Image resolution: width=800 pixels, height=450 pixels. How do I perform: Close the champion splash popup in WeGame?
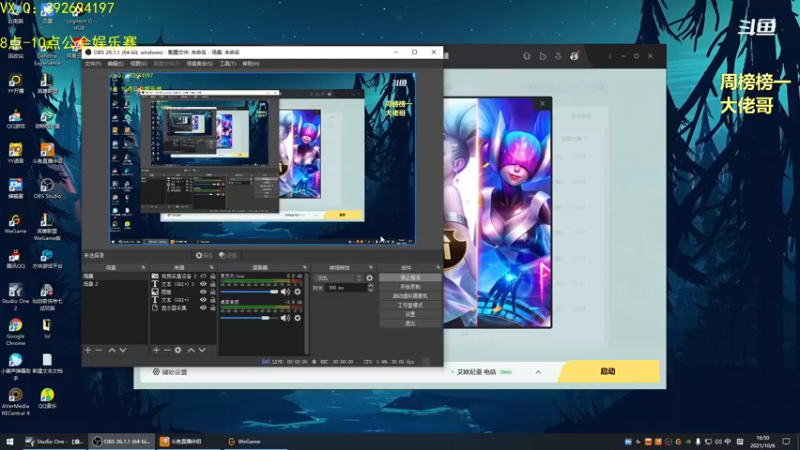click(542, 104)
